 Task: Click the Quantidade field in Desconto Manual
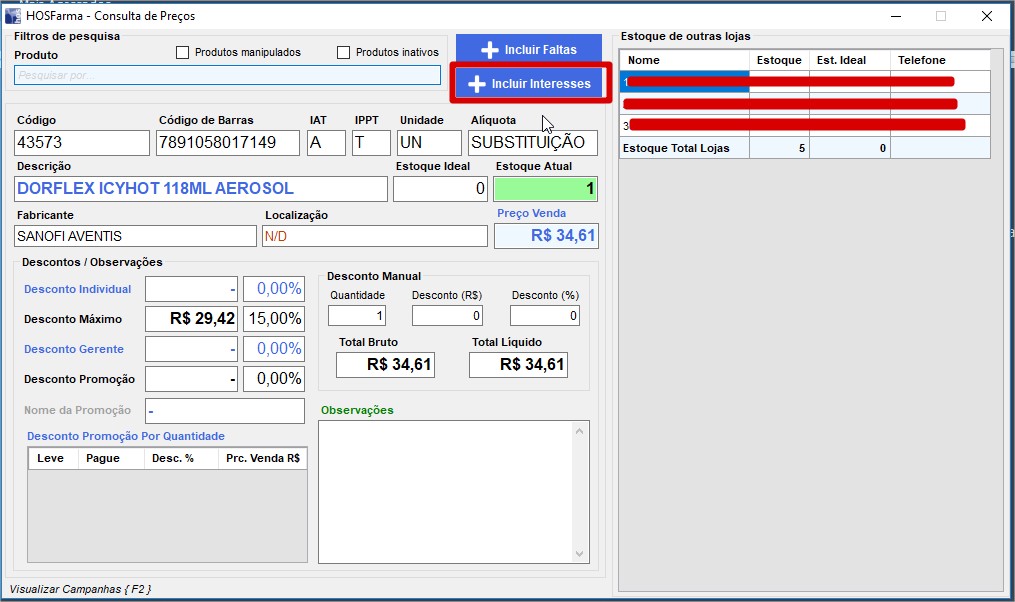point(357,316)
